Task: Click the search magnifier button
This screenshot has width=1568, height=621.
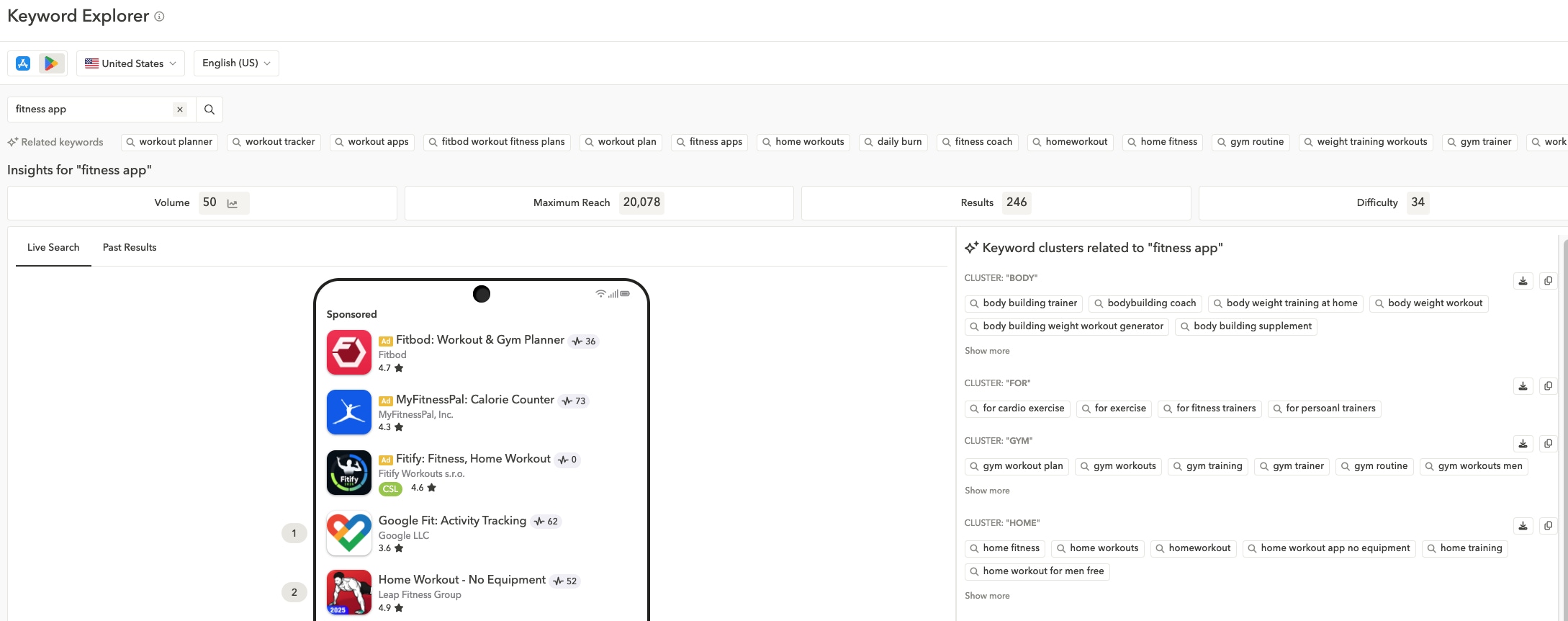Action: tap(209, 110)
